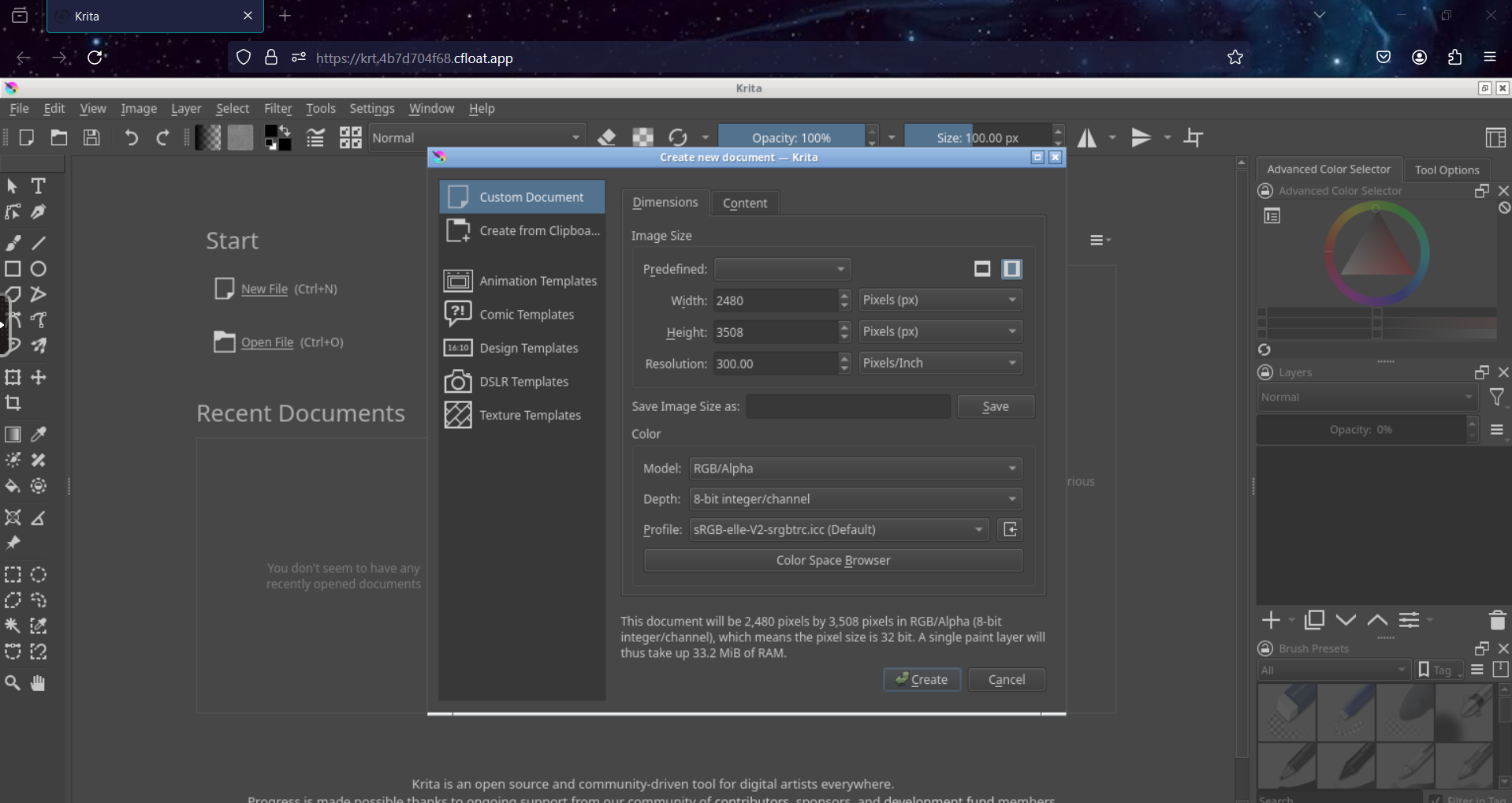This screenshot has height=803, width=1512.
Task: Set portrait orientation in dialog
Action: pyautogui.click(x=1011, y=269)
